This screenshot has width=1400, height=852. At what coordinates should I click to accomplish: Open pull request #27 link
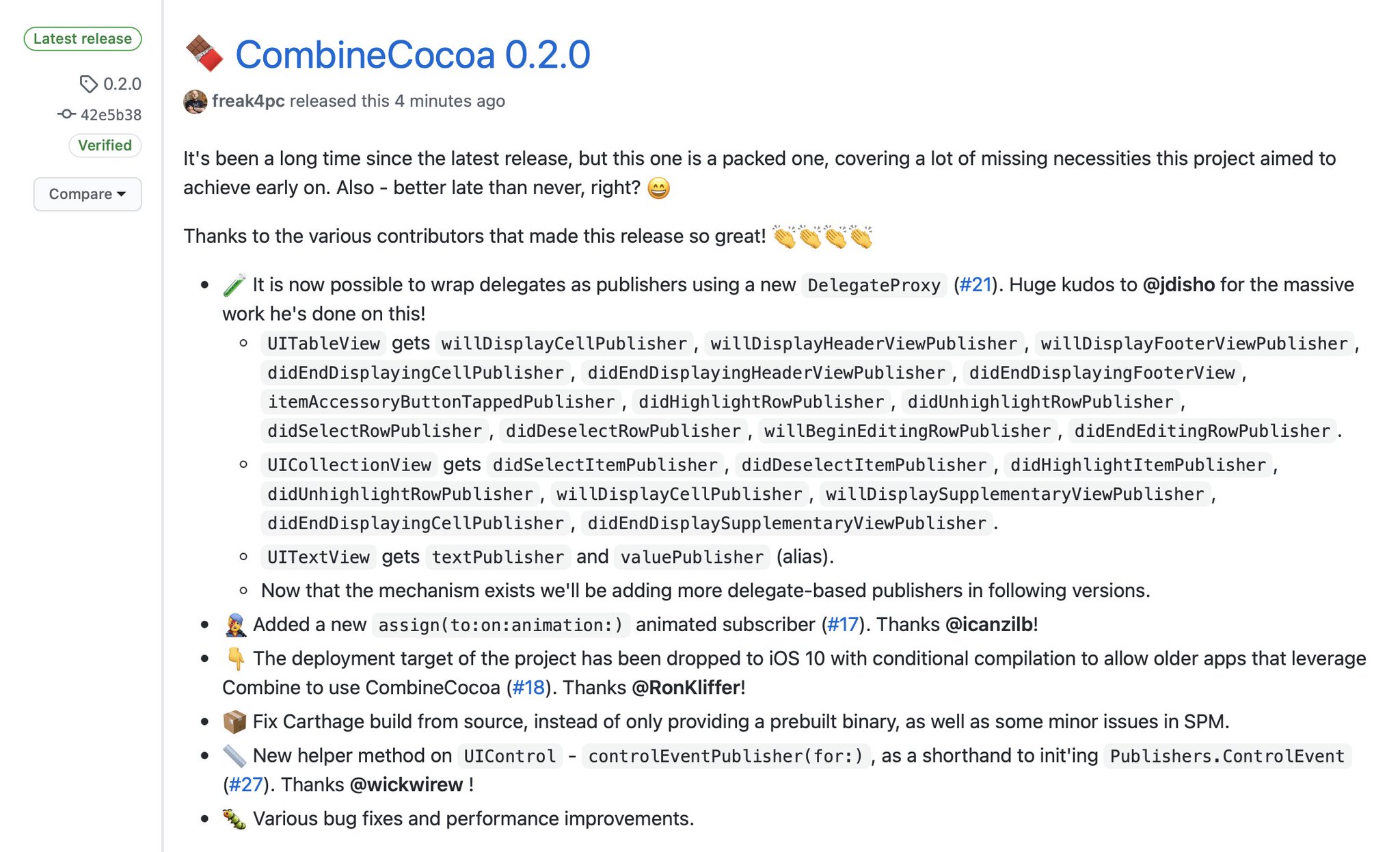point(245,784)
